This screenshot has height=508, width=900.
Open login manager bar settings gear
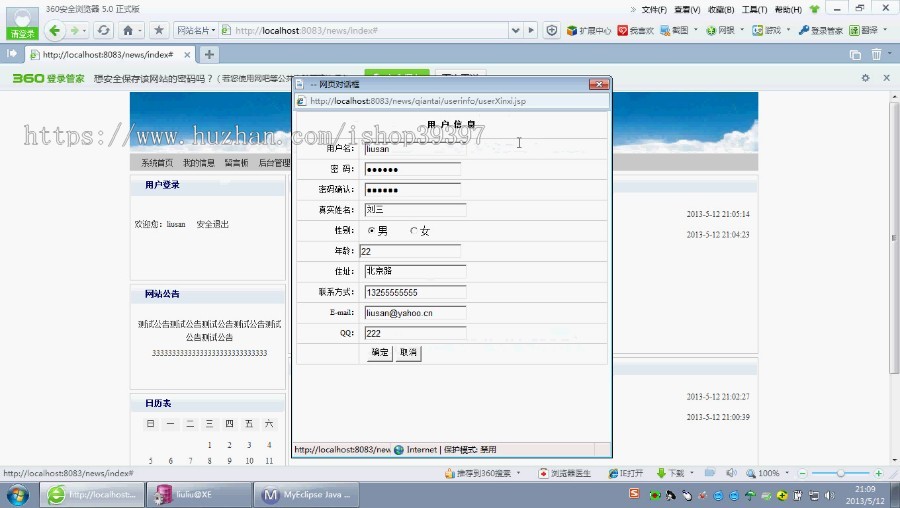point(866,78)
